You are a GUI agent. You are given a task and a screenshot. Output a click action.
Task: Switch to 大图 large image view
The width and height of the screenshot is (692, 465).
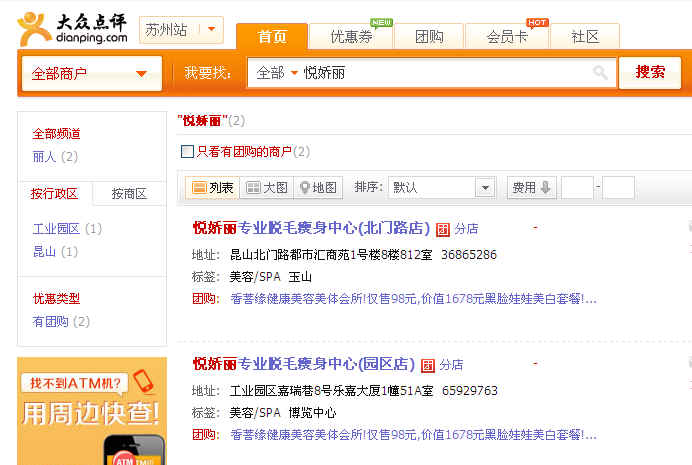coord(267,188)
